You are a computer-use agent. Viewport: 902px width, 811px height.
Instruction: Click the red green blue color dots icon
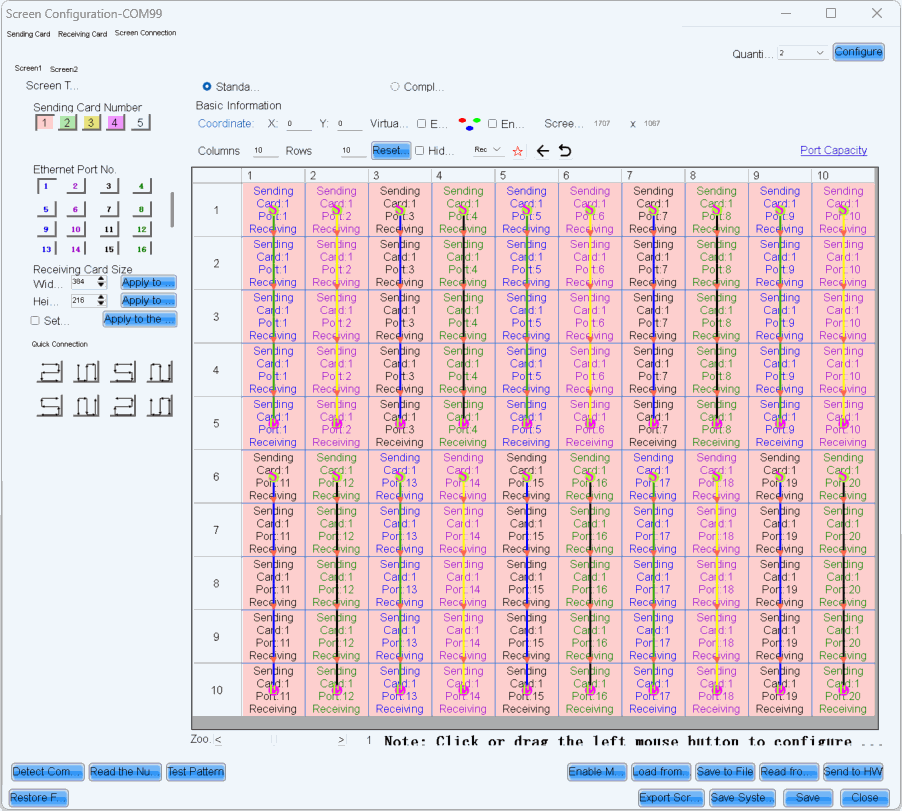tap(468, 124)
